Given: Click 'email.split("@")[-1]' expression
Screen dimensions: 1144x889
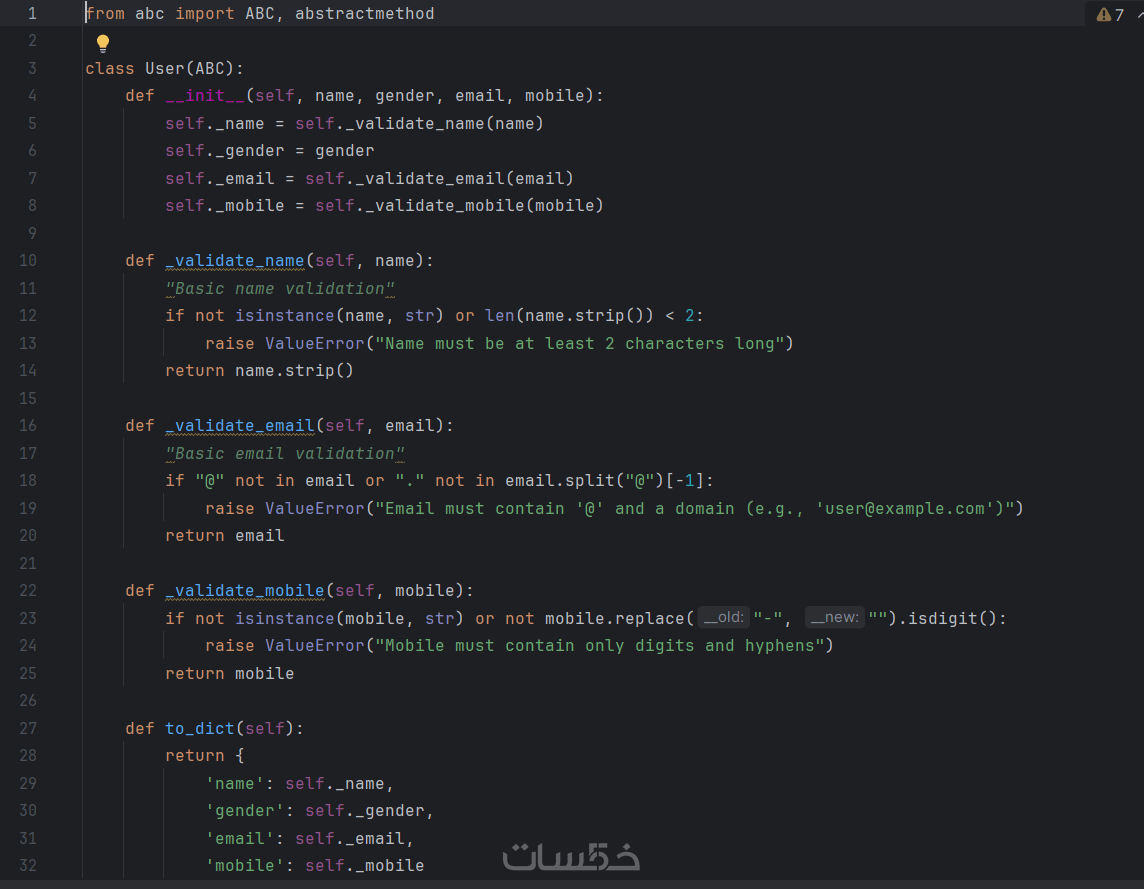Looking at the screenshot, I should [605, 481].
